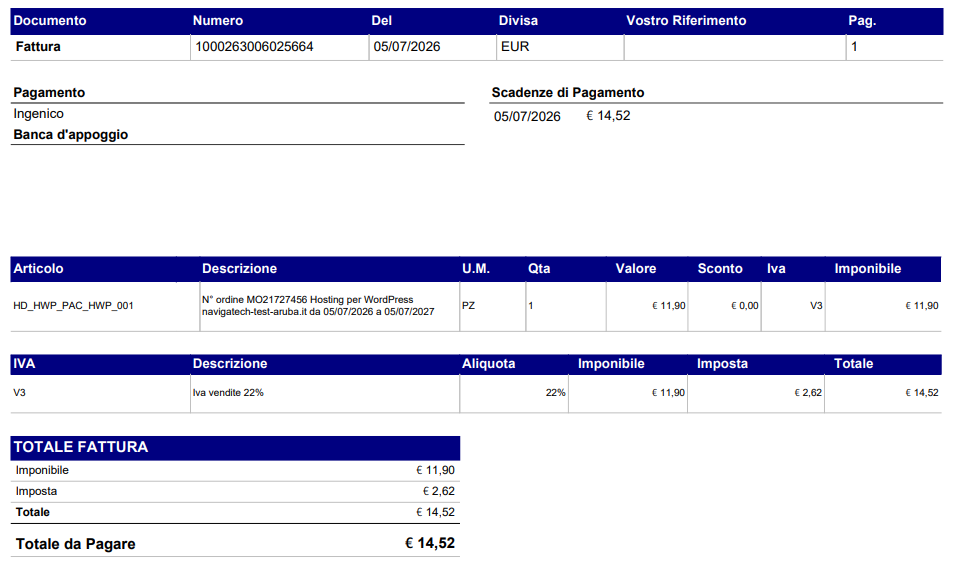Viewport: 957px width, 578px height.
Task: Click the 'Vostro Riferimento' column header
Action: pyautogui.click(x=686, y=21)
